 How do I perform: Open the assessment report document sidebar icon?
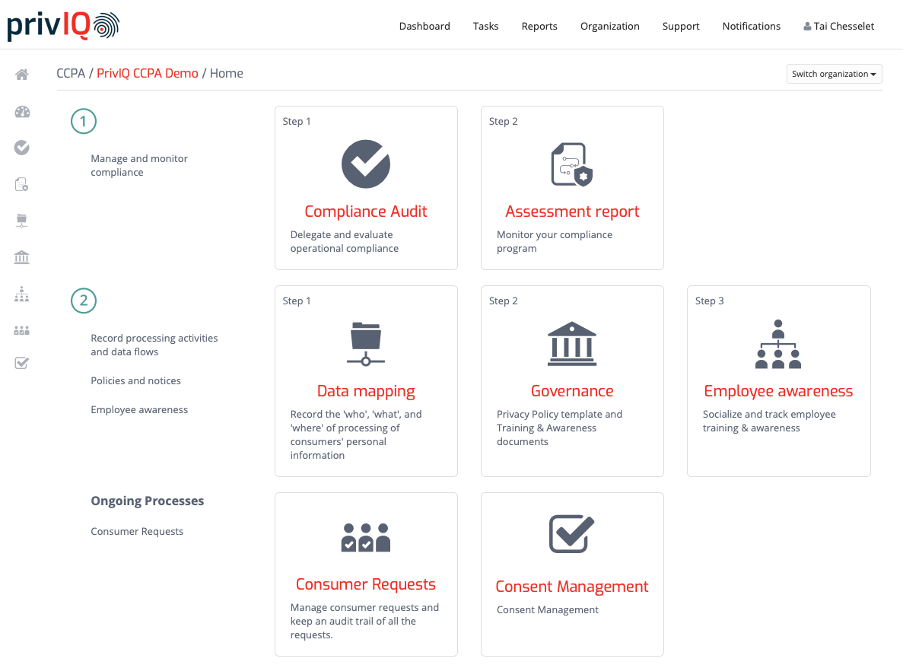coord(22,184)
